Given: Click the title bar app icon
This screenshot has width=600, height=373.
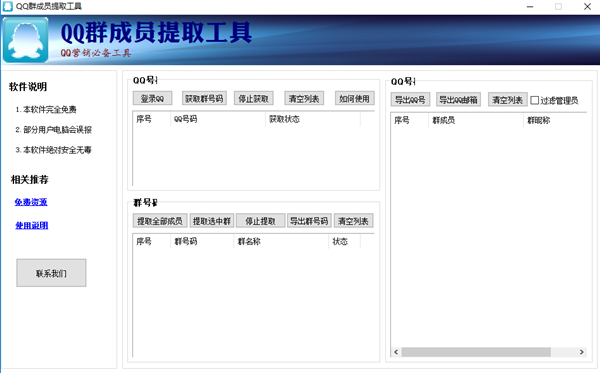Looking at the screenshot, I should click(8, 7).
